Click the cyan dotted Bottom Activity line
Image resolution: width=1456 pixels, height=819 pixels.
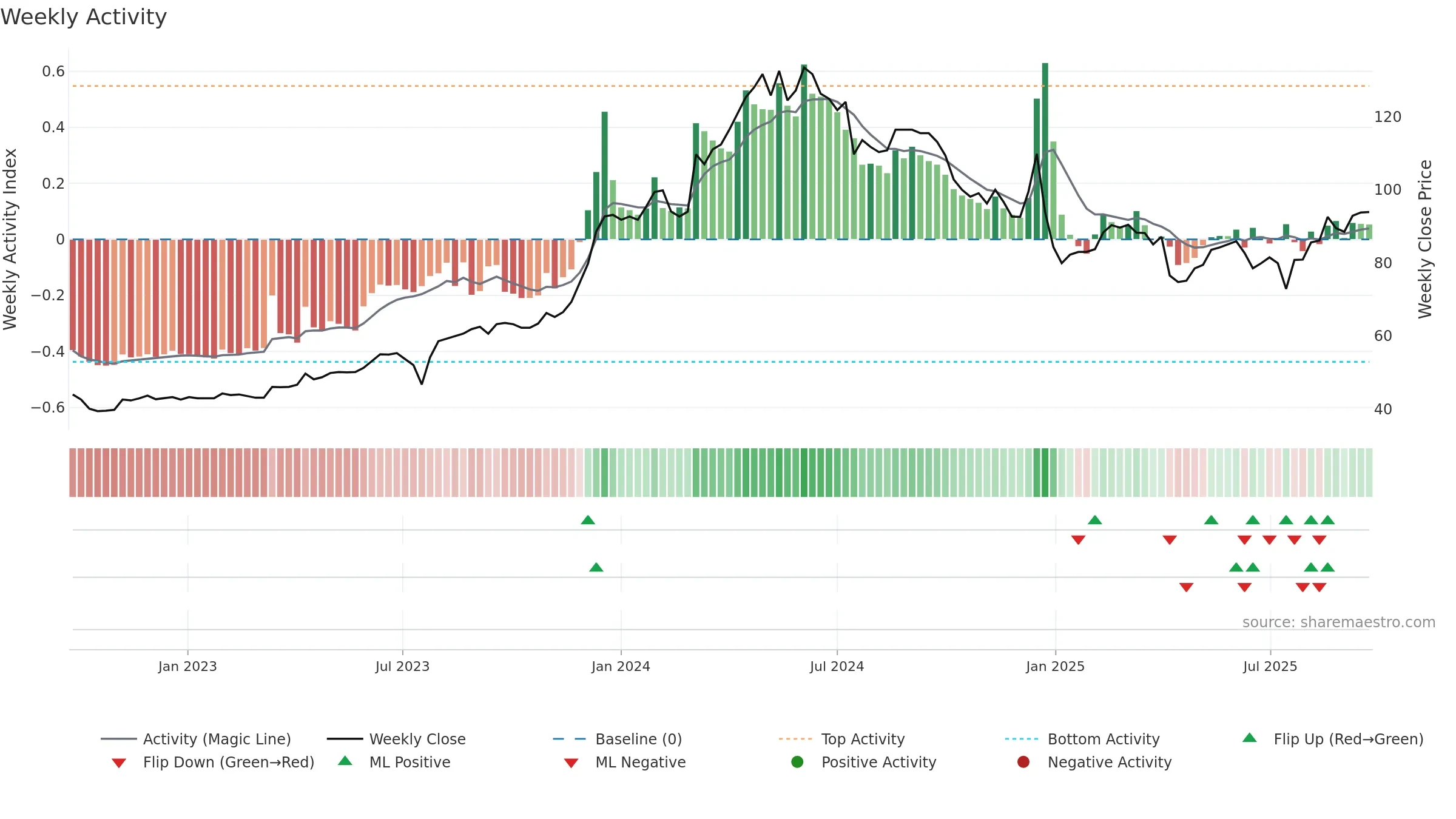[721, 362]
